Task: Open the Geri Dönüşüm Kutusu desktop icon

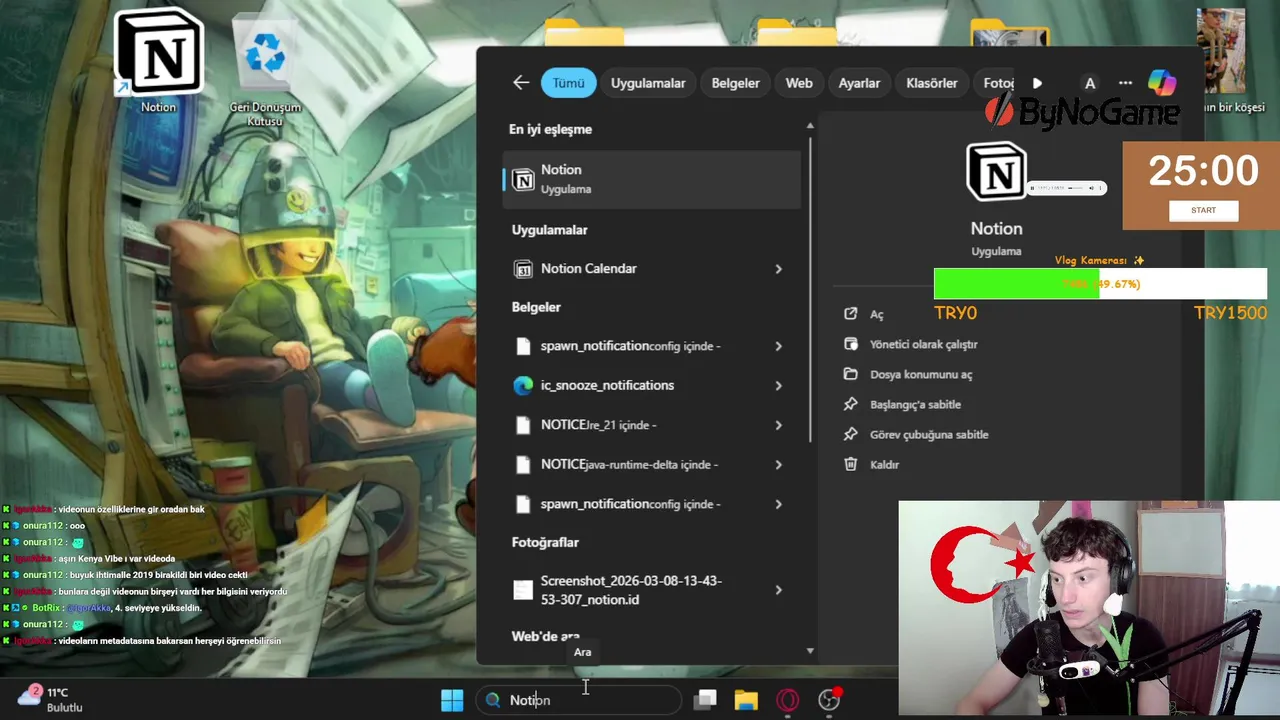Action: click(x=264, y=70)
